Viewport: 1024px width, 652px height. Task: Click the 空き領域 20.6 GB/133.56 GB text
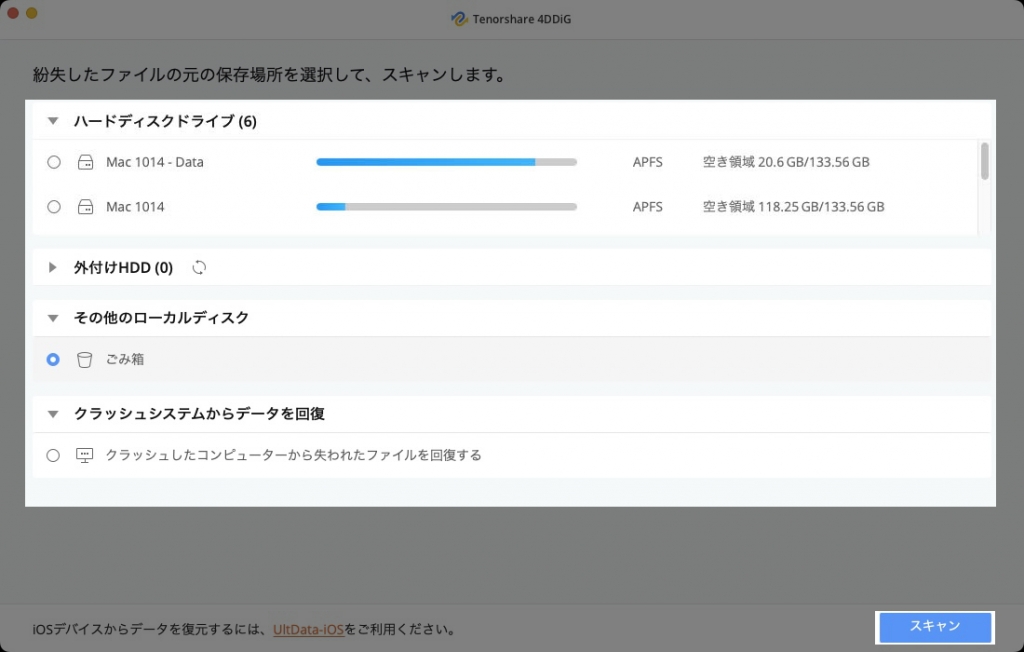[786, 161]
